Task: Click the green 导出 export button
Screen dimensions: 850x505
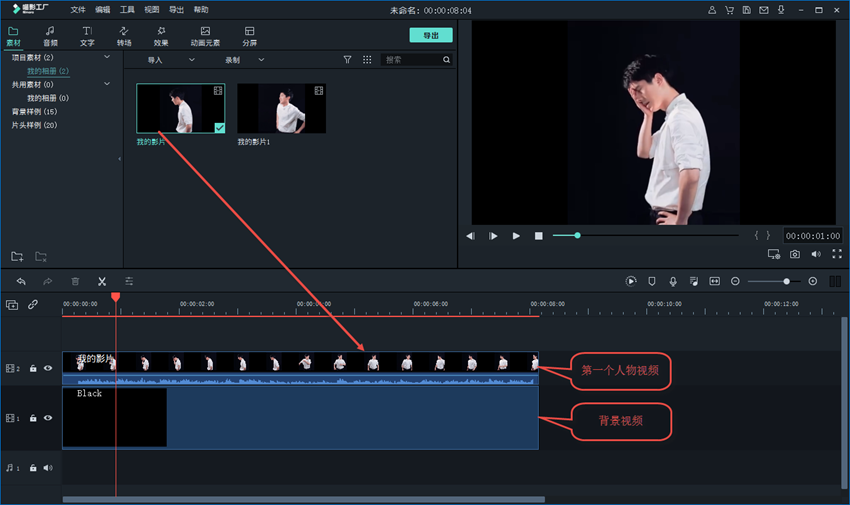Action: pos(431,35)
